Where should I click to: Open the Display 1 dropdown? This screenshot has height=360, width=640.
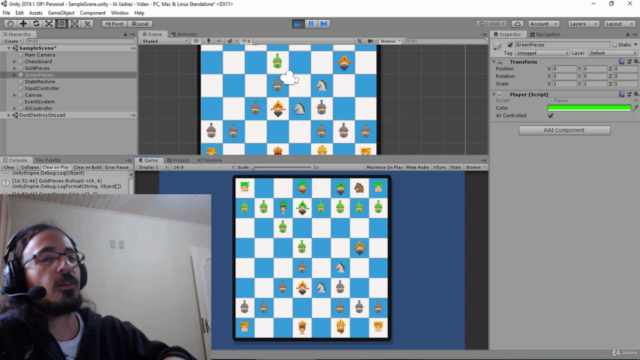(x=153, y=167)
